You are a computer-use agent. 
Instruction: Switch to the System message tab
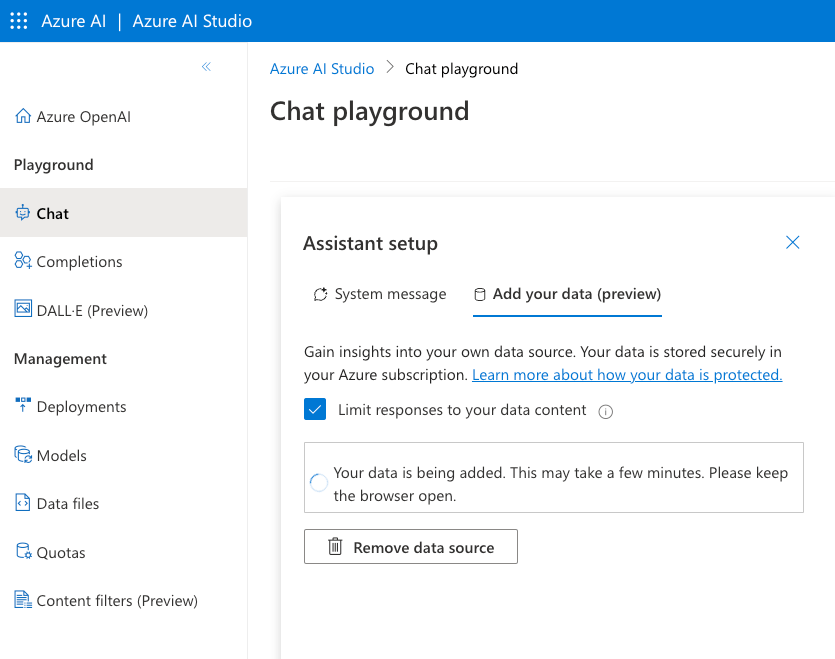coord(379,294)
